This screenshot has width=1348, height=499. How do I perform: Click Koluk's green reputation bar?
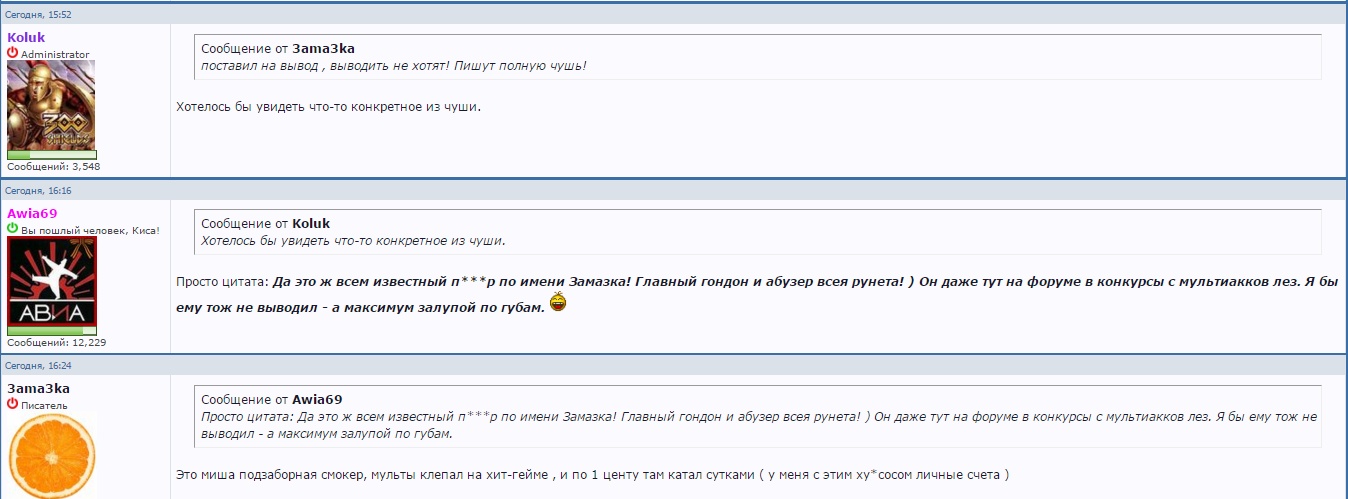(x=52, y=155)
